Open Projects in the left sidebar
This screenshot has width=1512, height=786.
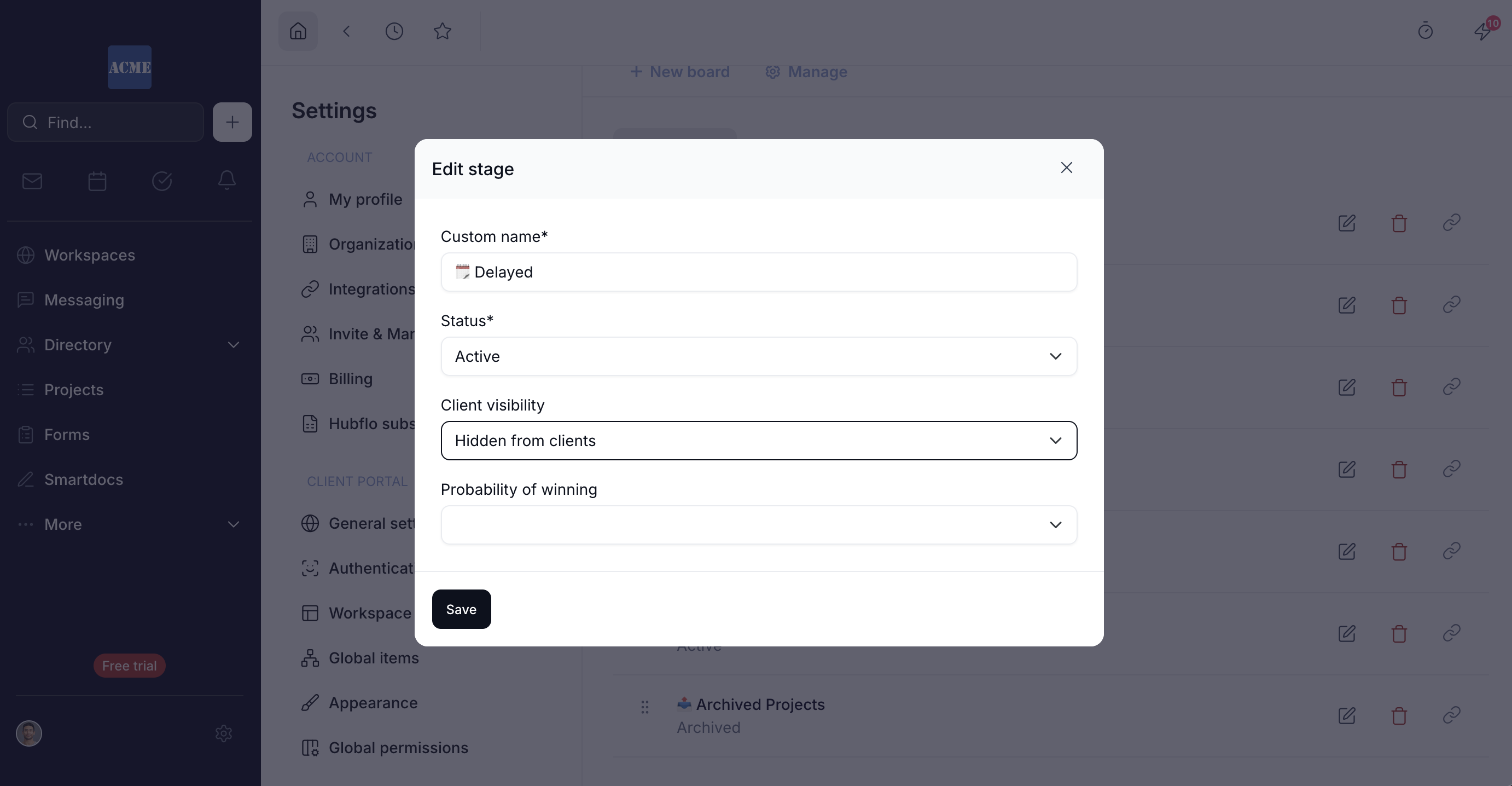74,390
